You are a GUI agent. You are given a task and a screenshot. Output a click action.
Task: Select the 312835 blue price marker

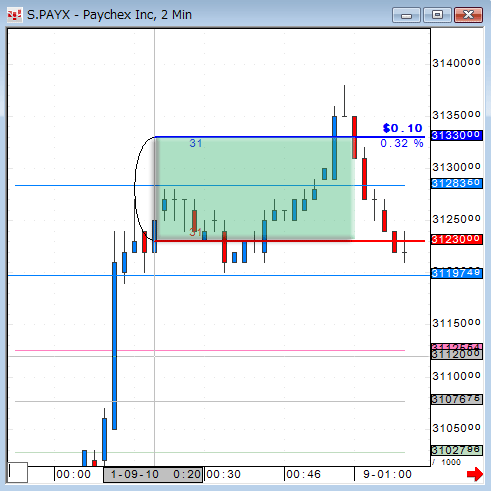click(456, 183)
